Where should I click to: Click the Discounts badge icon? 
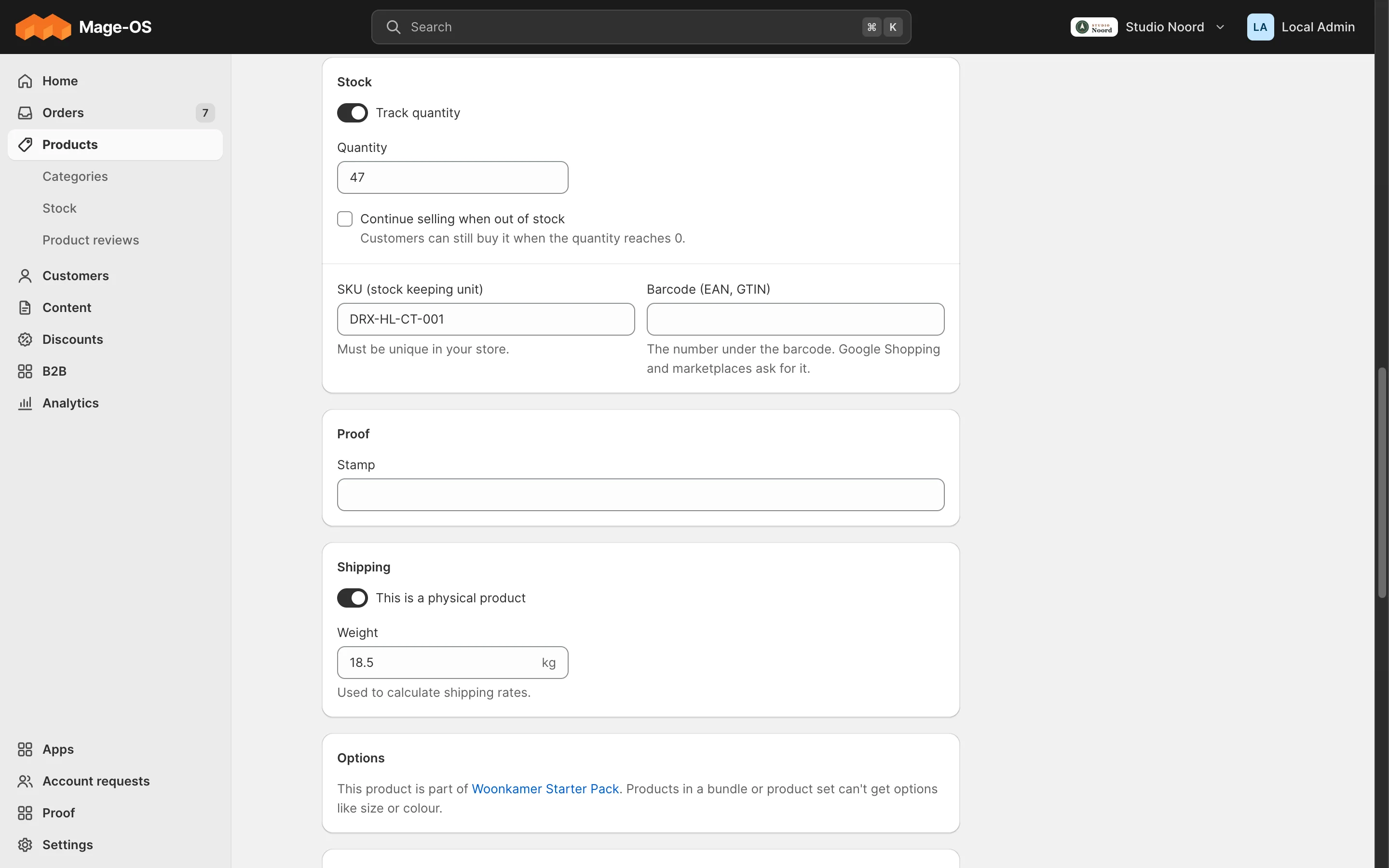(x=25, y=339)
